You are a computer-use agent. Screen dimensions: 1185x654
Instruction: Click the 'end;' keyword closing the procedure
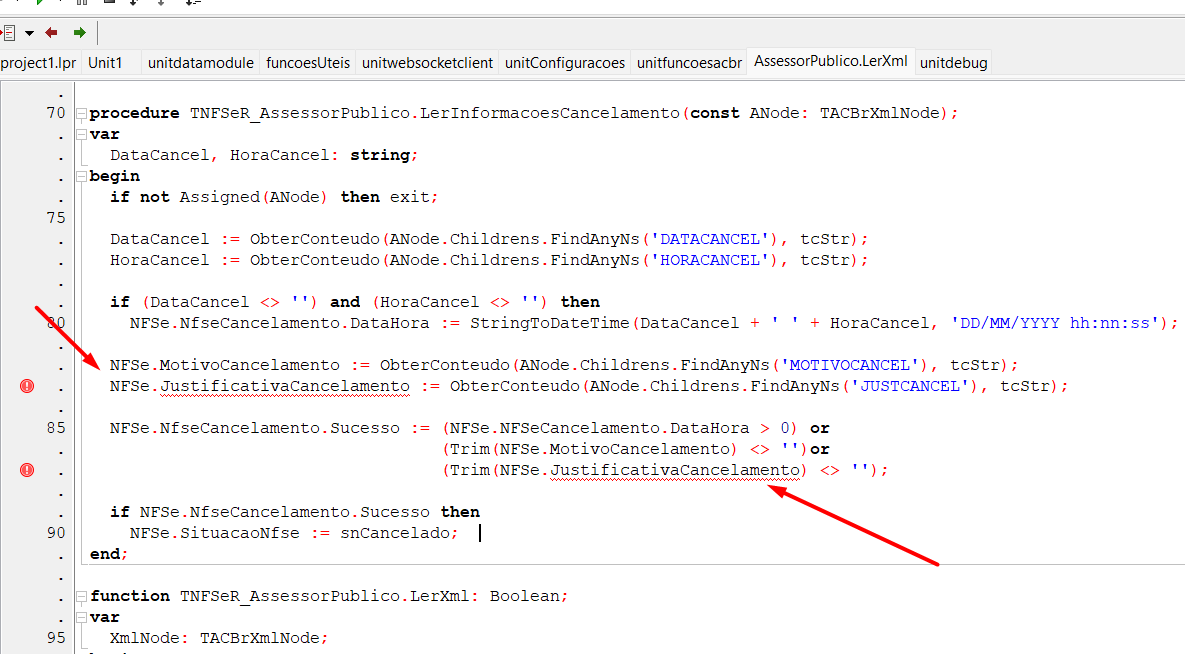108,554
